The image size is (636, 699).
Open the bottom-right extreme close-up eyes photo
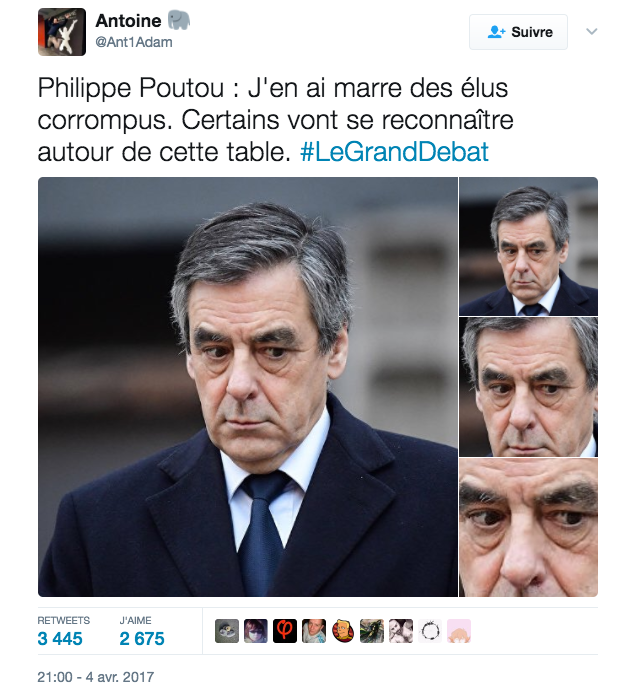coord(529,528)
